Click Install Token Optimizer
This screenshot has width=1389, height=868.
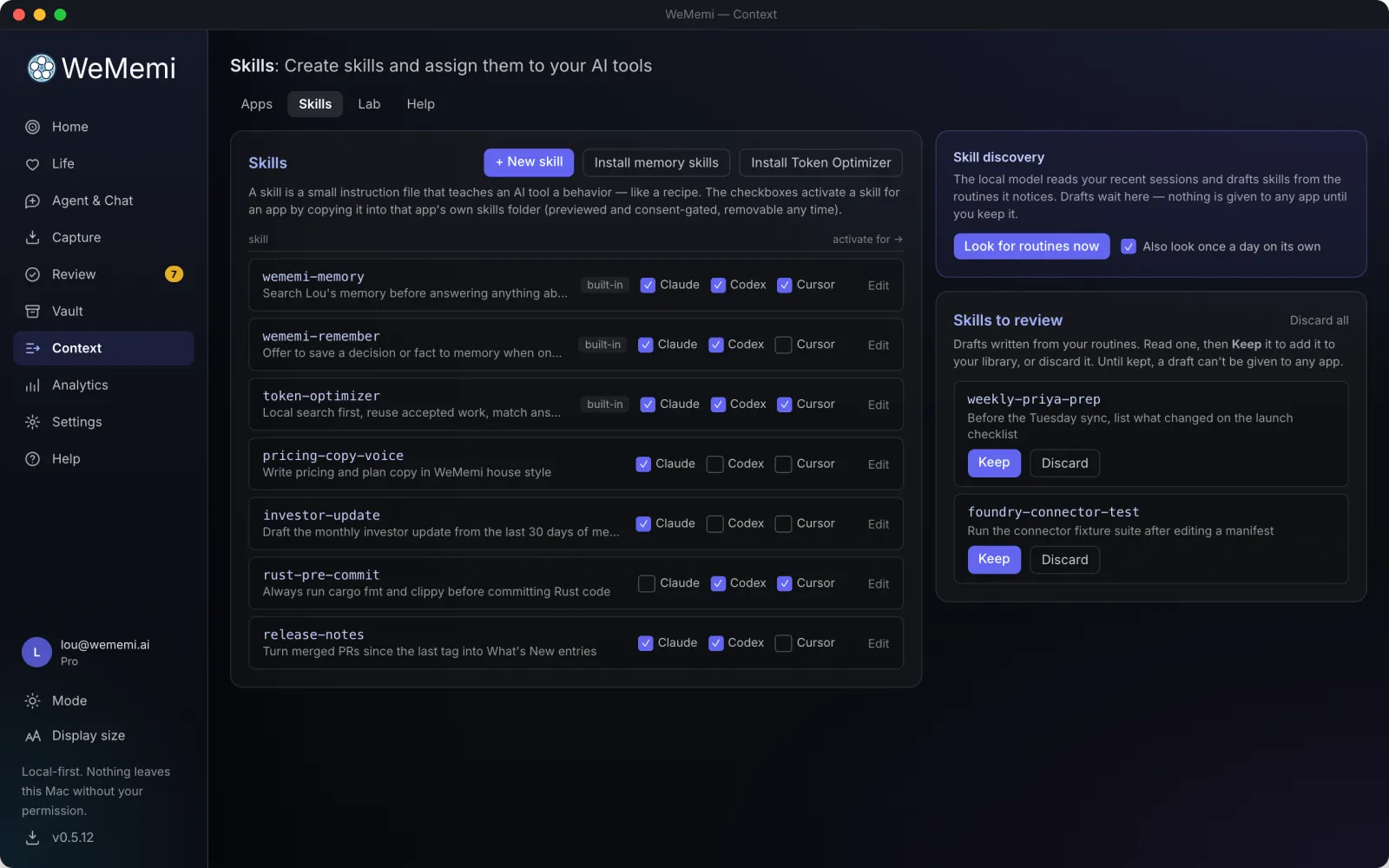point(820,162)
